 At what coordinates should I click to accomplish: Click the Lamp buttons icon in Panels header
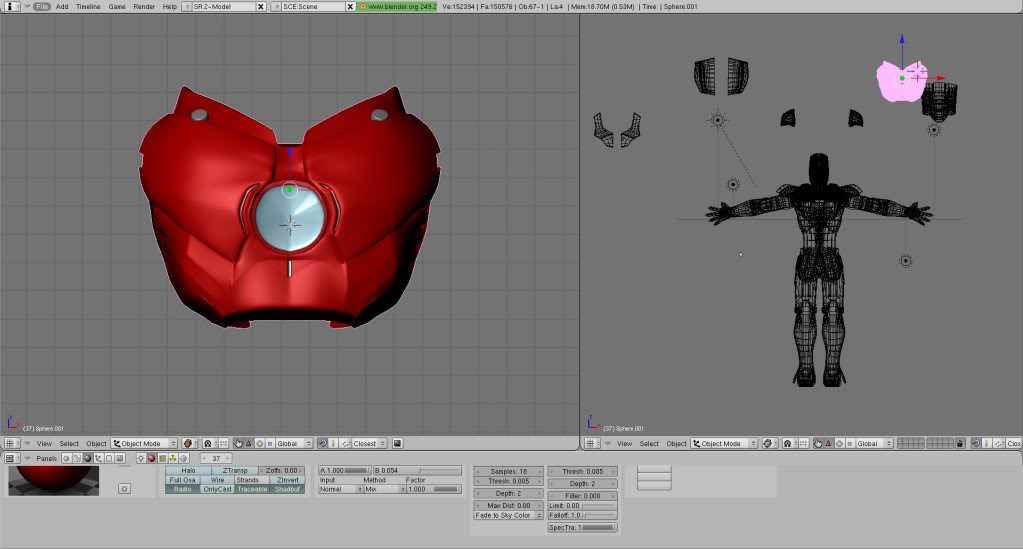(x=140, y=458)
